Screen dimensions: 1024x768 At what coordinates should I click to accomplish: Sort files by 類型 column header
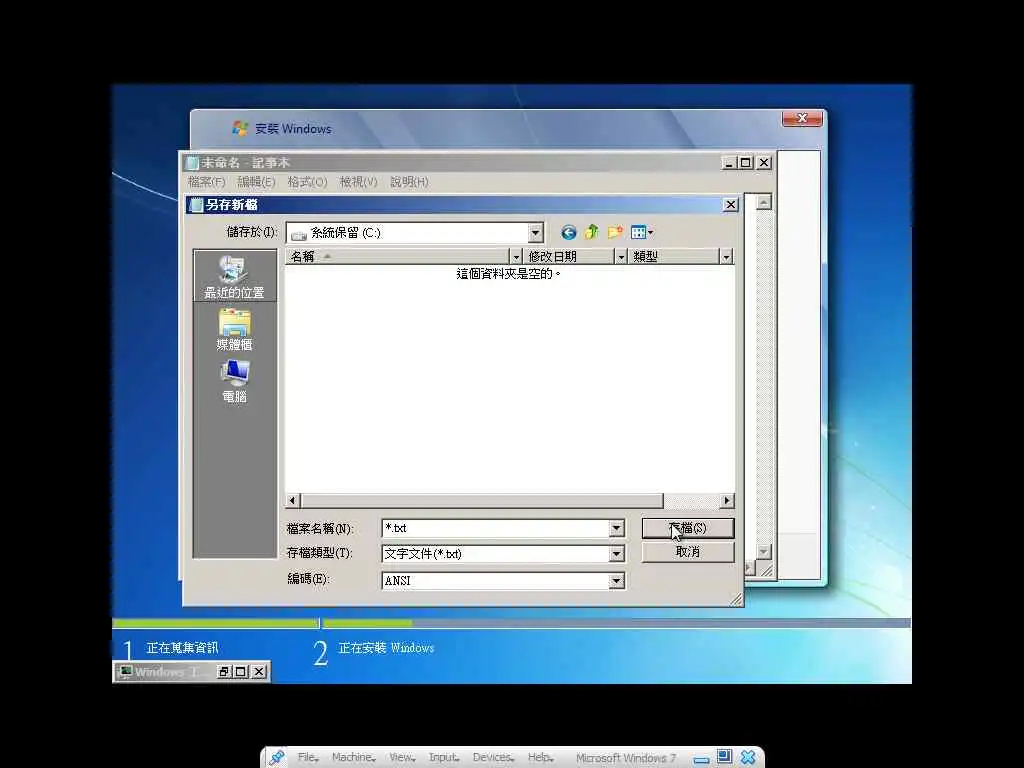[x=675, y=257]
